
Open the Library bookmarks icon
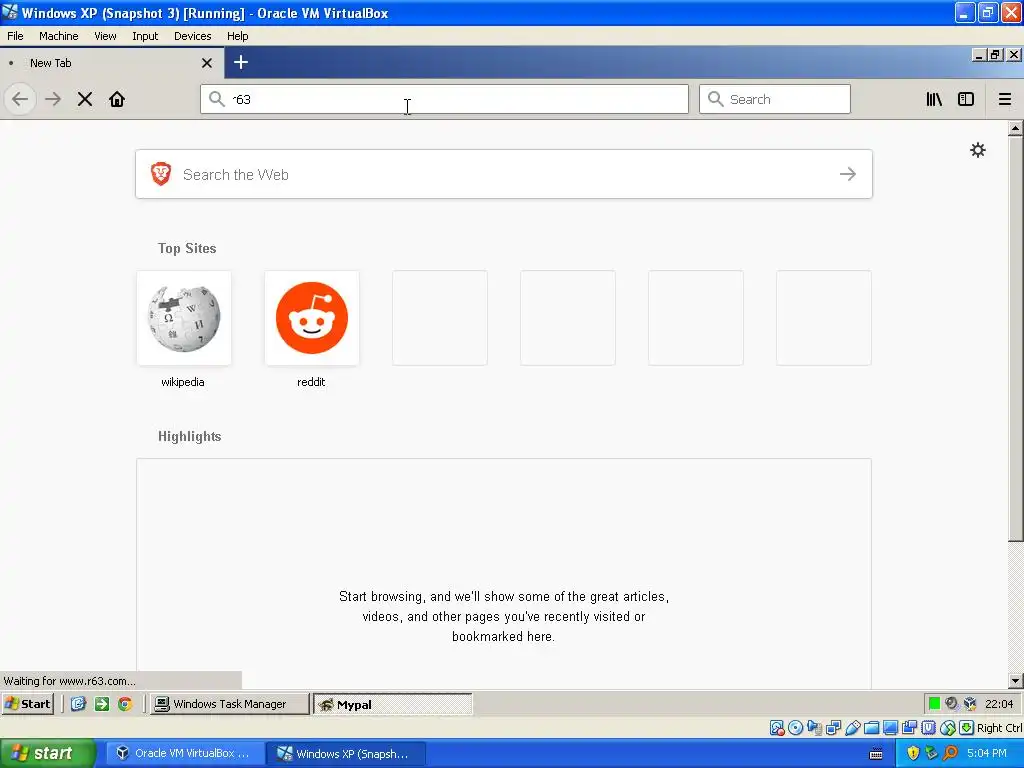[x=934, y=99]
